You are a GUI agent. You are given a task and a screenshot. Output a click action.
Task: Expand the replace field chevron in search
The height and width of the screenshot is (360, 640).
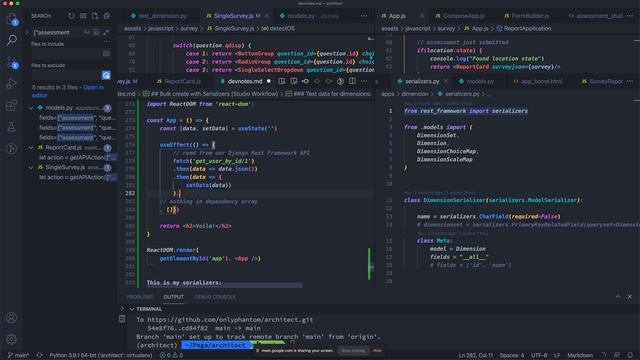point(27,32)
